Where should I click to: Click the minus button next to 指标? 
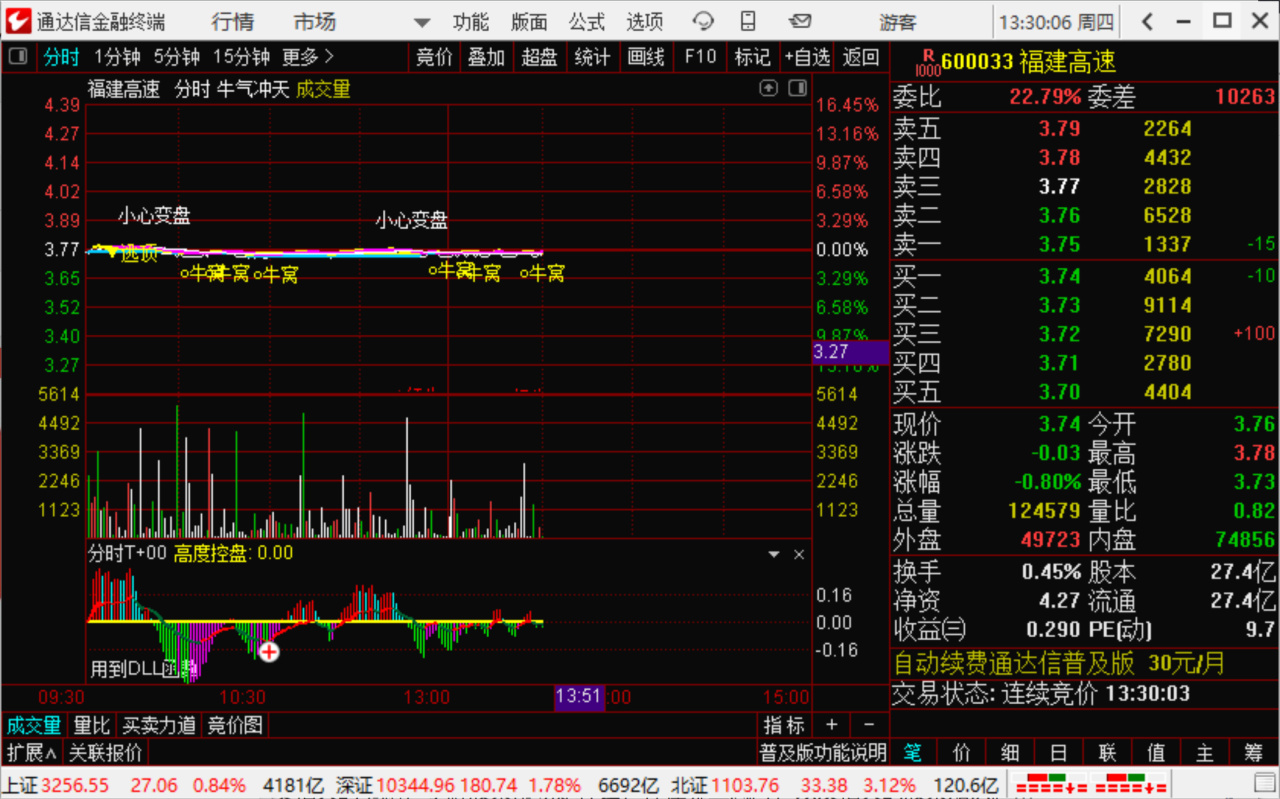coord(869,725)
